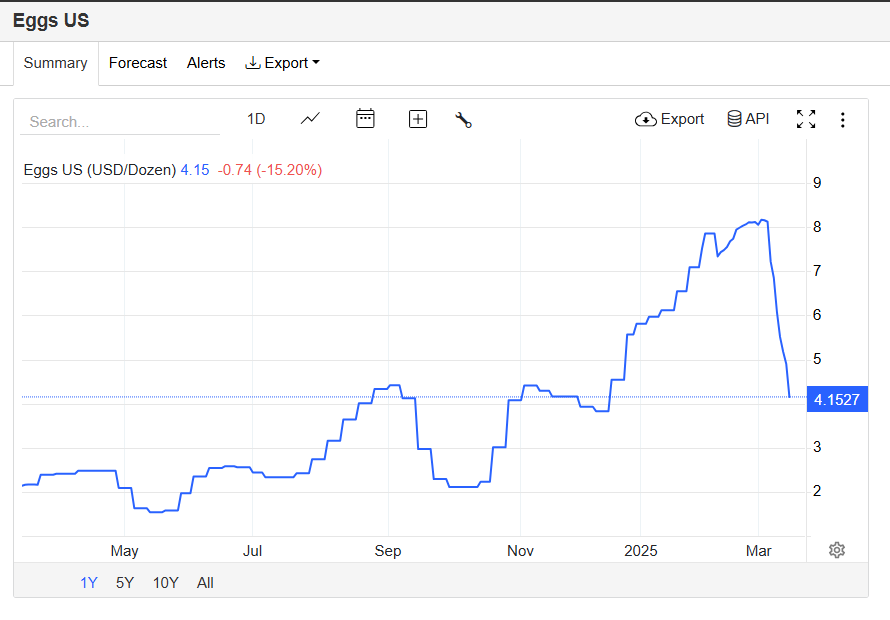Open the wrench chart tools icon
Image resolution: width=890 pixels, height=620 pixels.
click(463, 120)
